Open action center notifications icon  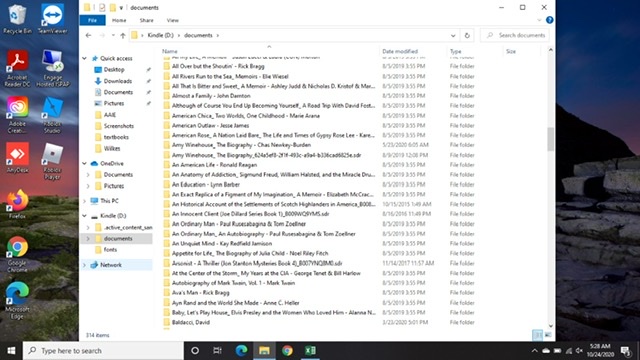[626, 351]
